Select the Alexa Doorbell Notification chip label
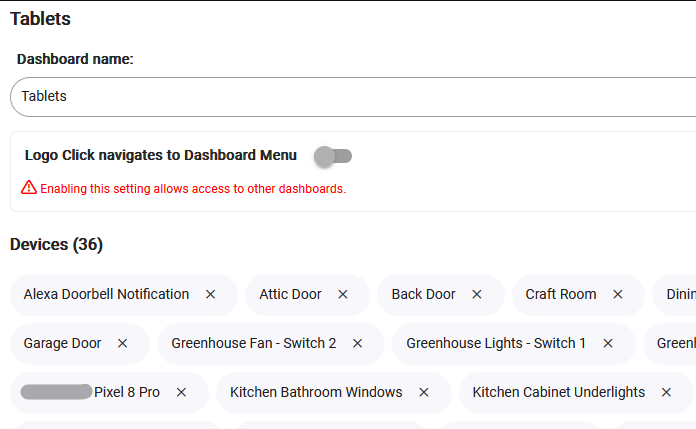This screenshot has width=696, height=429. coord(106,295)
